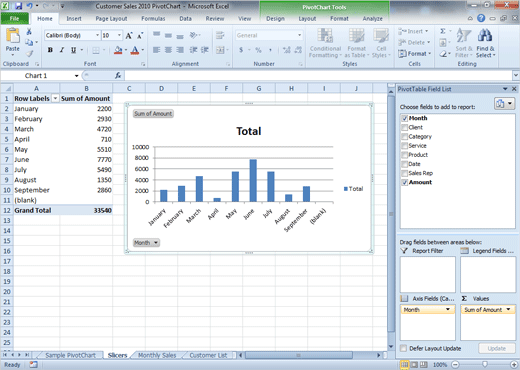Click the Grow Font icon
The height and width of the screenshot is (370, 520).
(129, 35)
